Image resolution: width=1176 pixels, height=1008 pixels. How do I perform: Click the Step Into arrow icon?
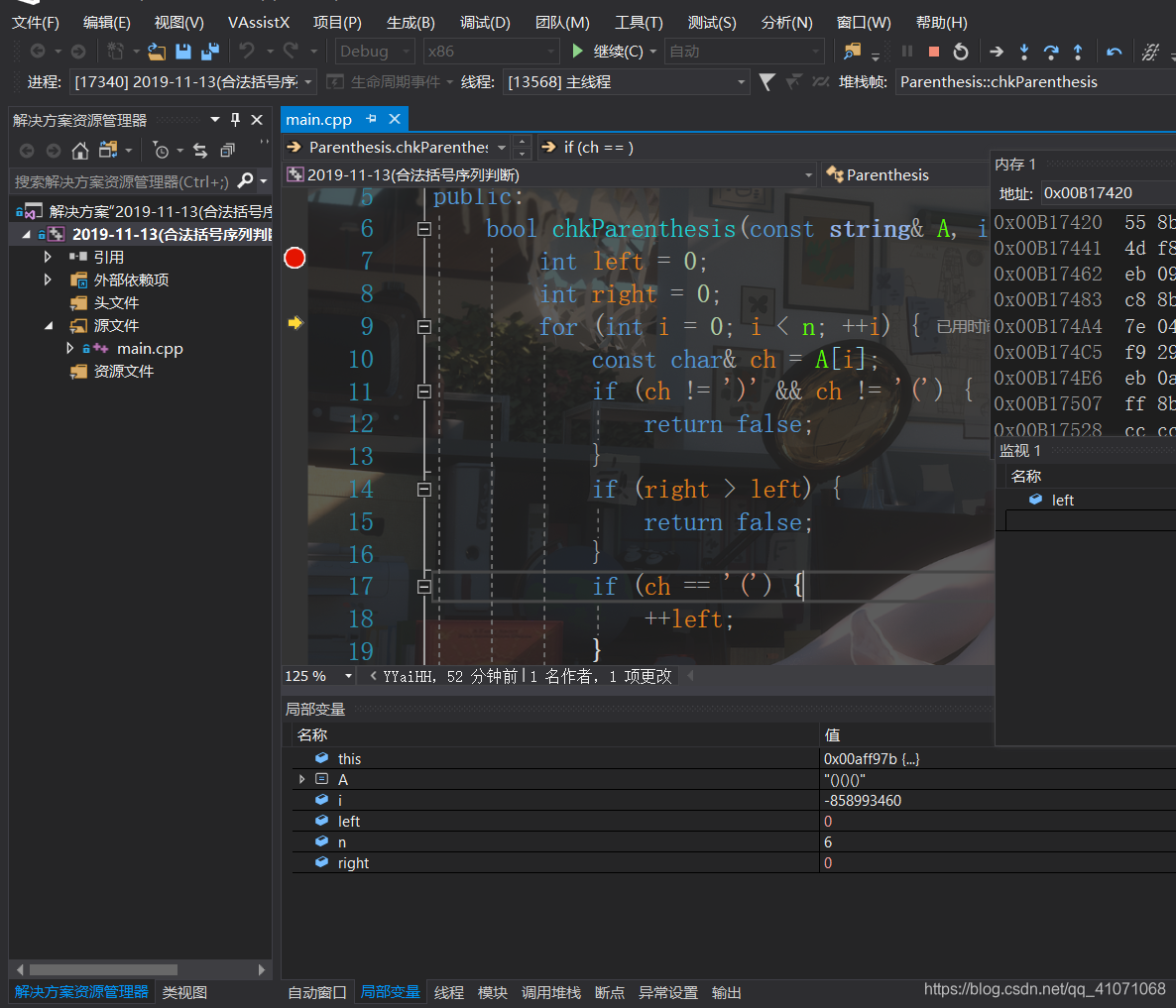tap(1024, 52)
